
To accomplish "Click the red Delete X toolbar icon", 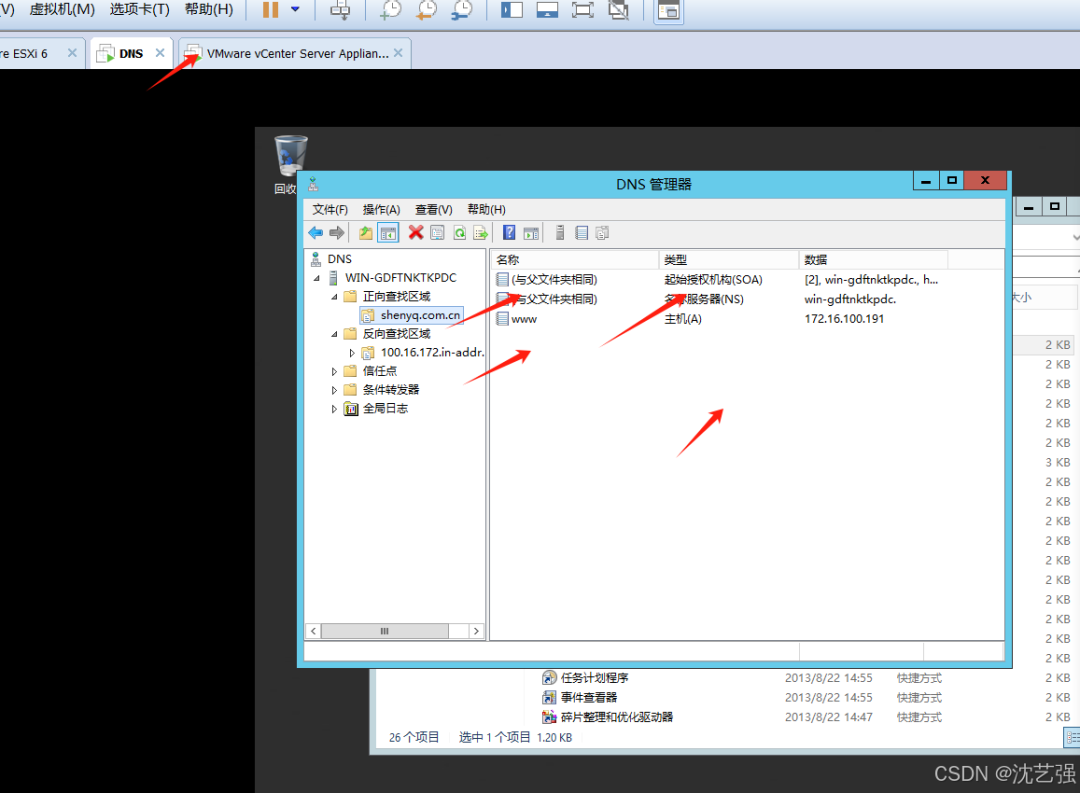I will 415,233.
